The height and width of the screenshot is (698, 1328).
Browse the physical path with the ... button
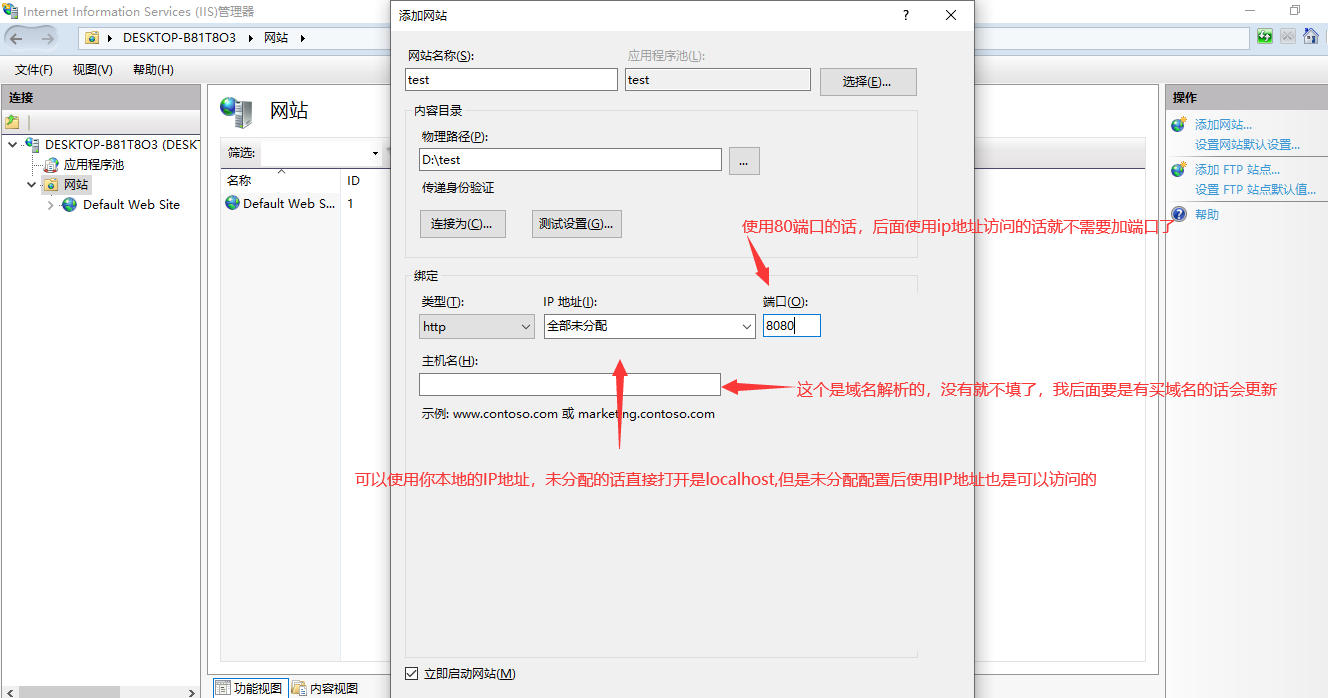[744, 159]
